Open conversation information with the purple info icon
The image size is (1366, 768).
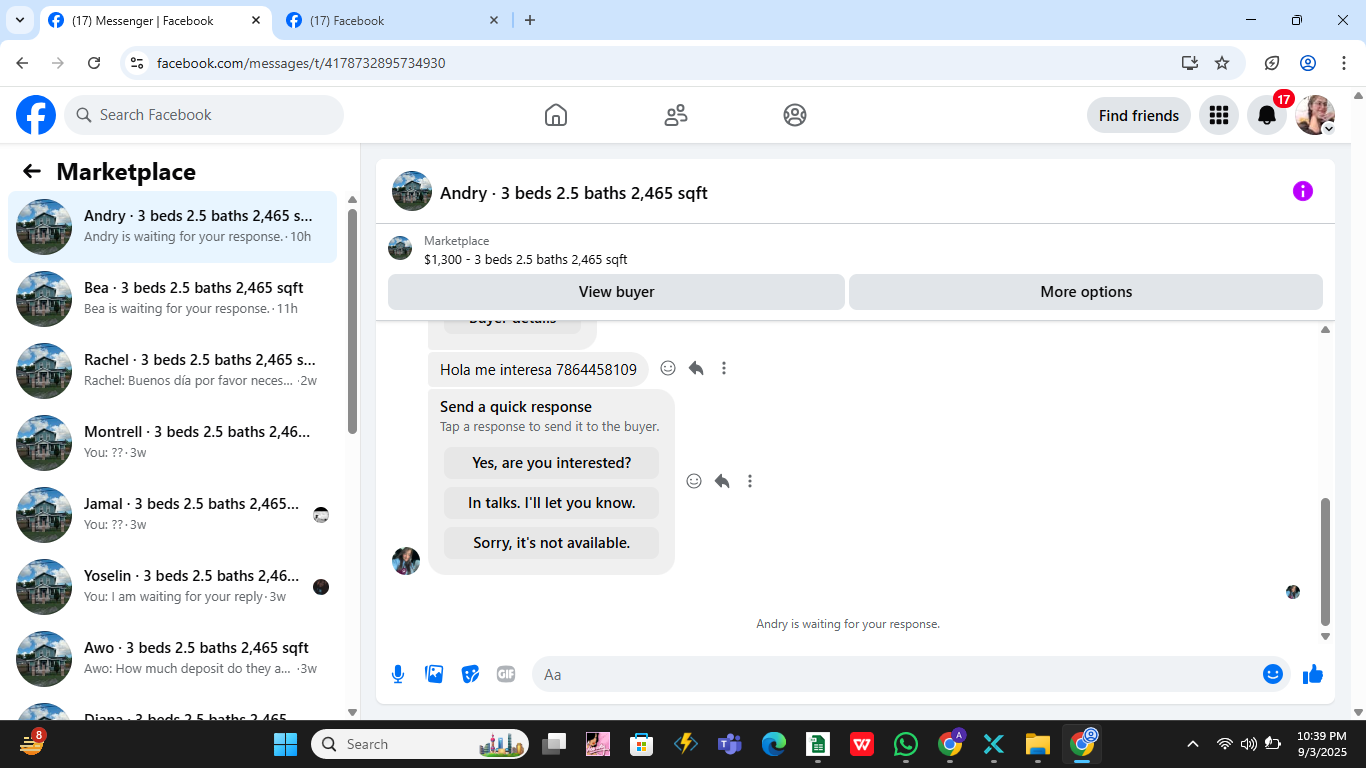tap(1303, 191)
